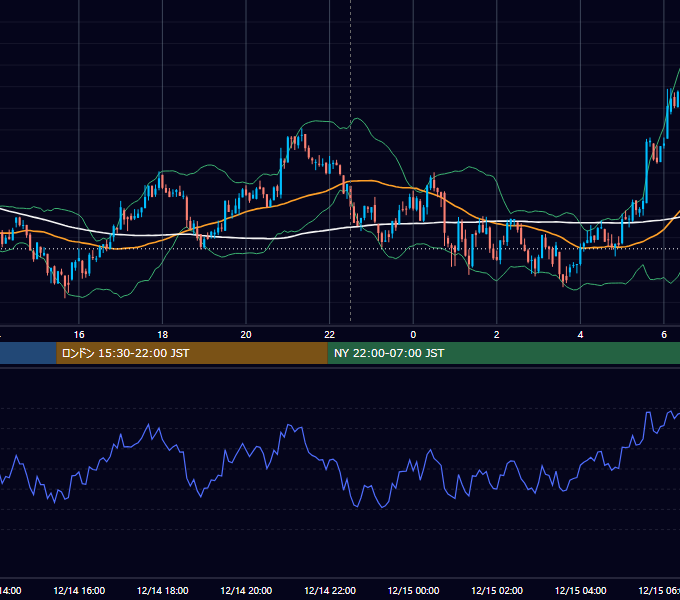Click the 20 hour axis label
680x600 pixels.
click(x=246, y=335)
